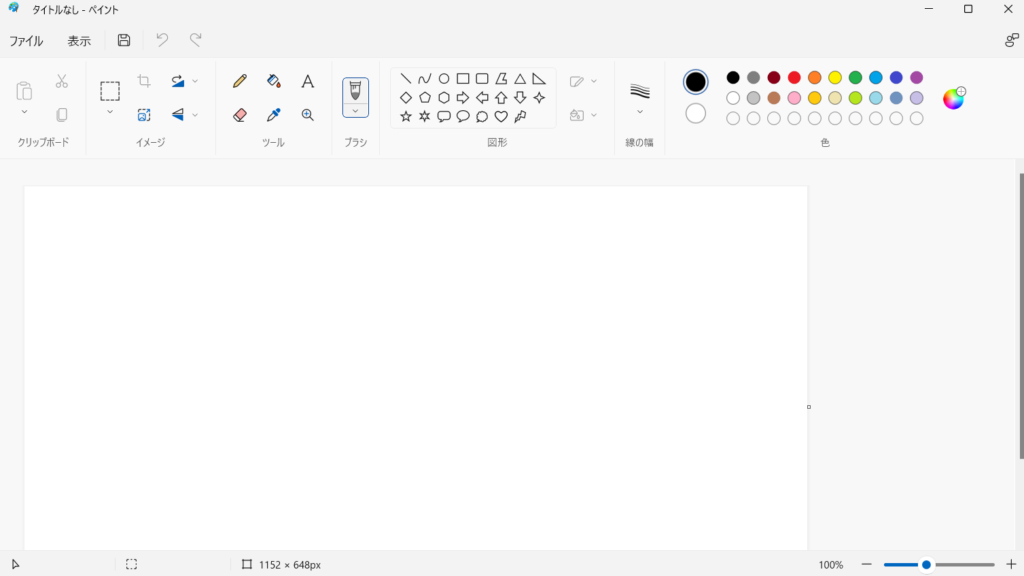Select the red color swatch

pos(794,78)
